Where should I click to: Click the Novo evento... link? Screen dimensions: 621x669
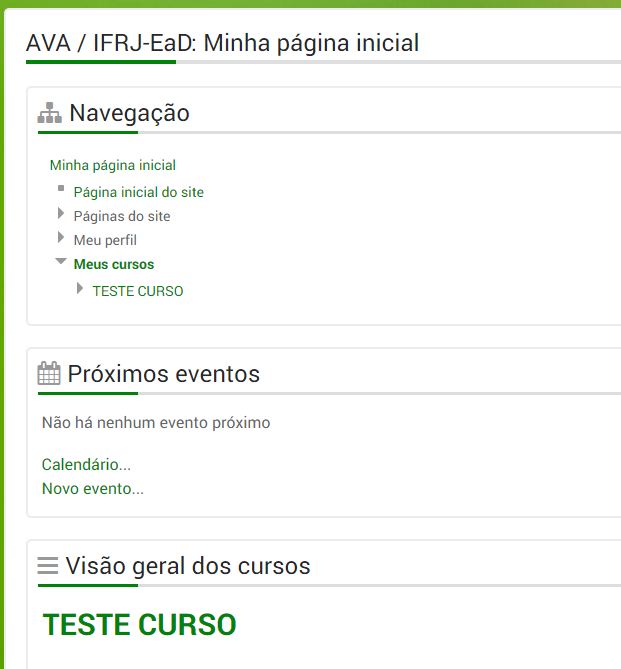click(x=93, y=489)
